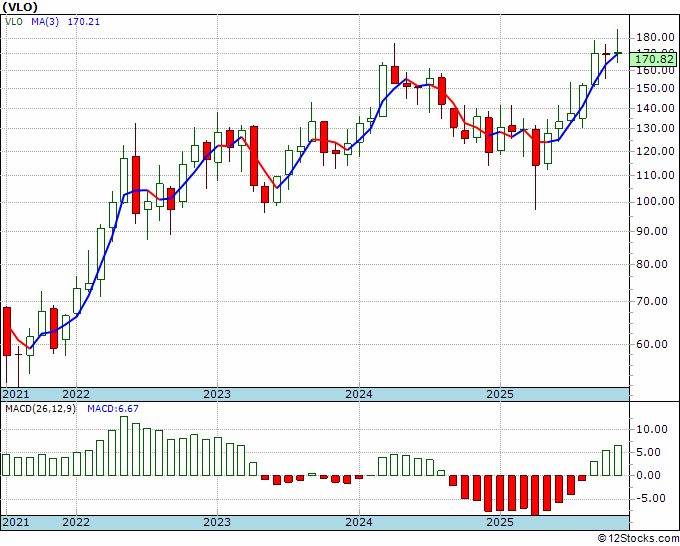Click the 140.00 price axis label
Screen dimensions: 680x546
pyautogui.click(x=655, y=108)
